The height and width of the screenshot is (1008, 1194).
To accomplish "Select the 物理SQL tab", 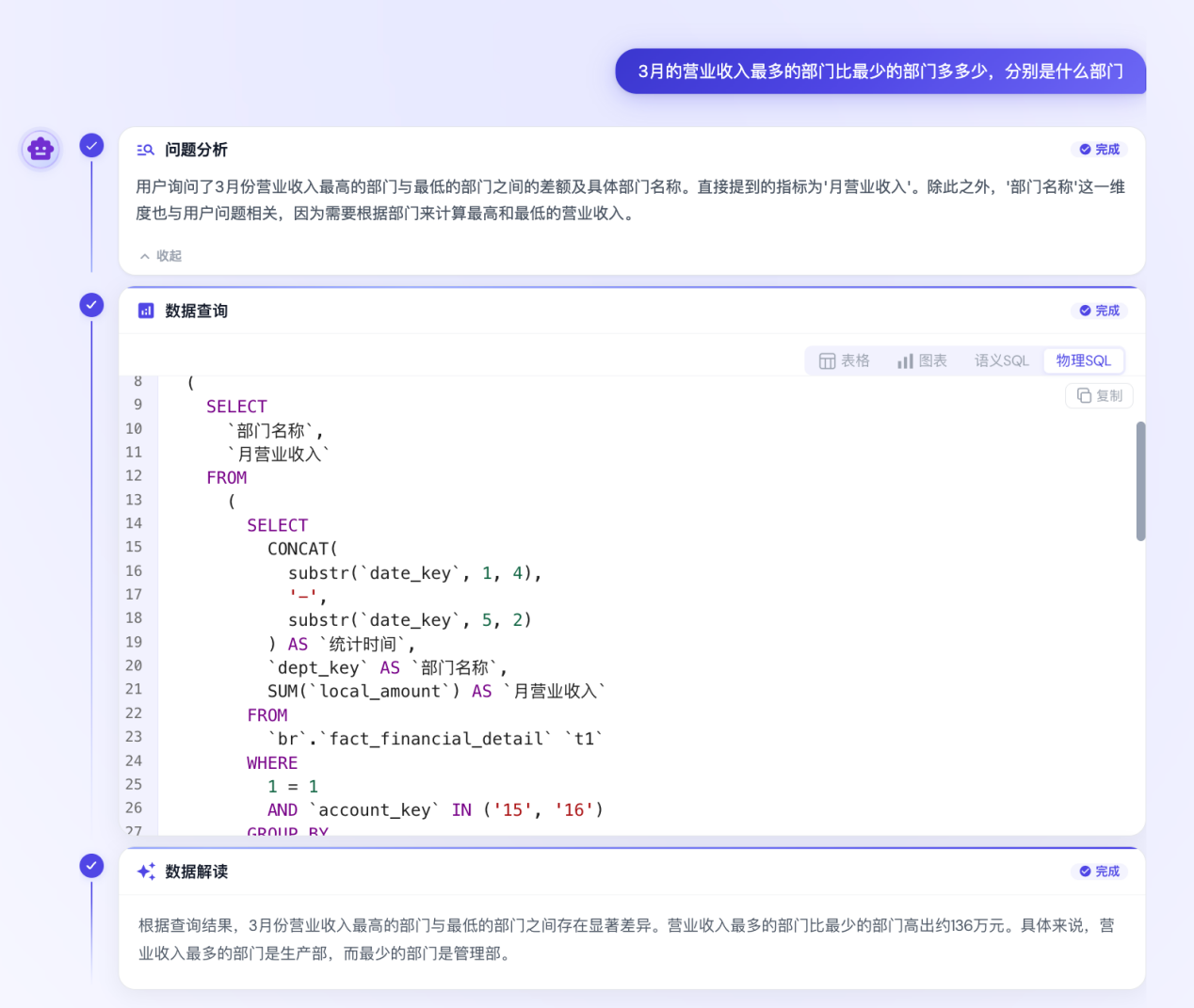I will pyautogui.click(x=1083, y=360).
